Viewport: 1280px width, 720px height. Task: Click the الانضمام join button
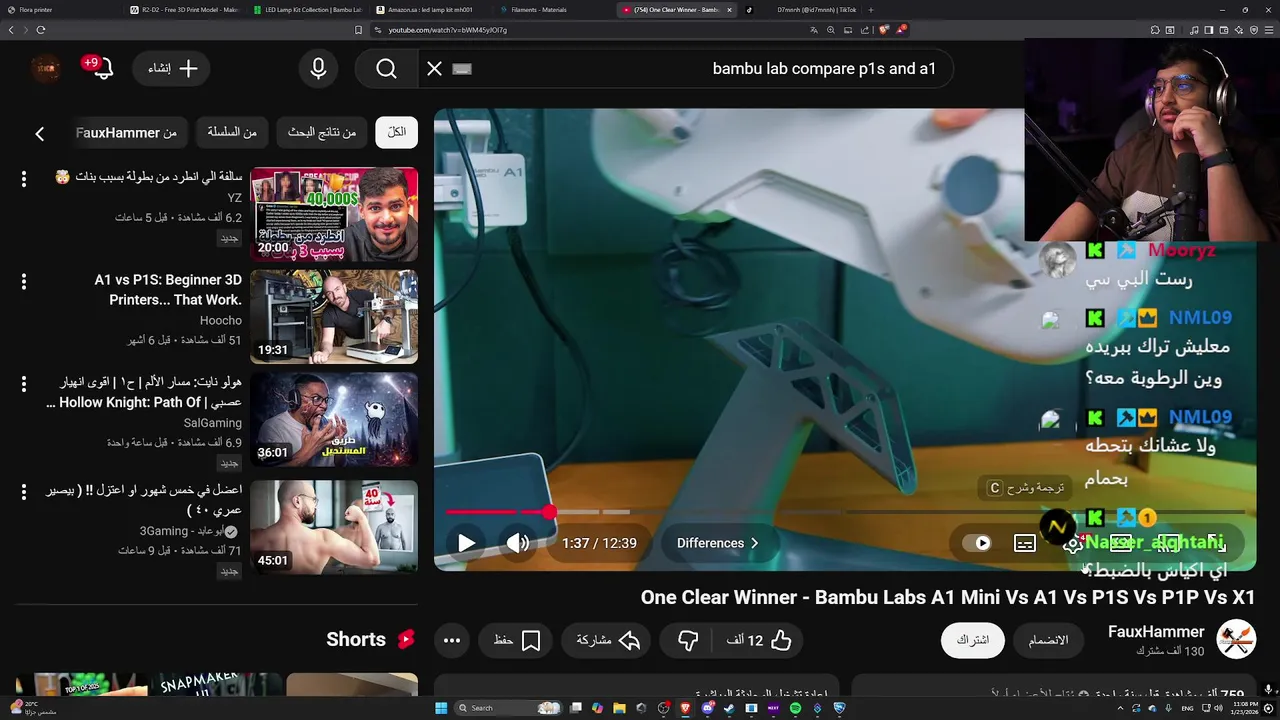1048,640
